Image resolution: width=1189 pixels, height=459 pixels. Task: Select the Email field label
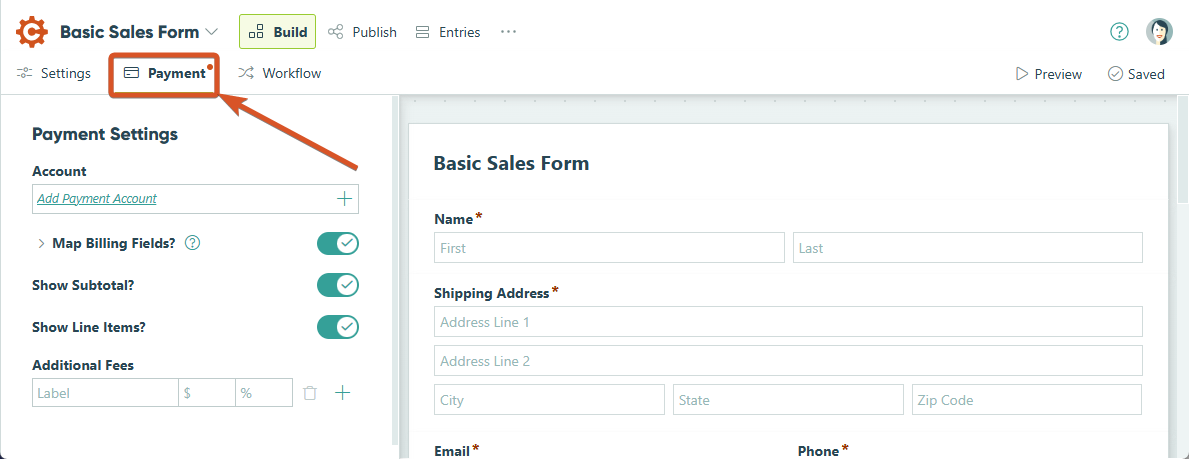click(x=452, y=451)
